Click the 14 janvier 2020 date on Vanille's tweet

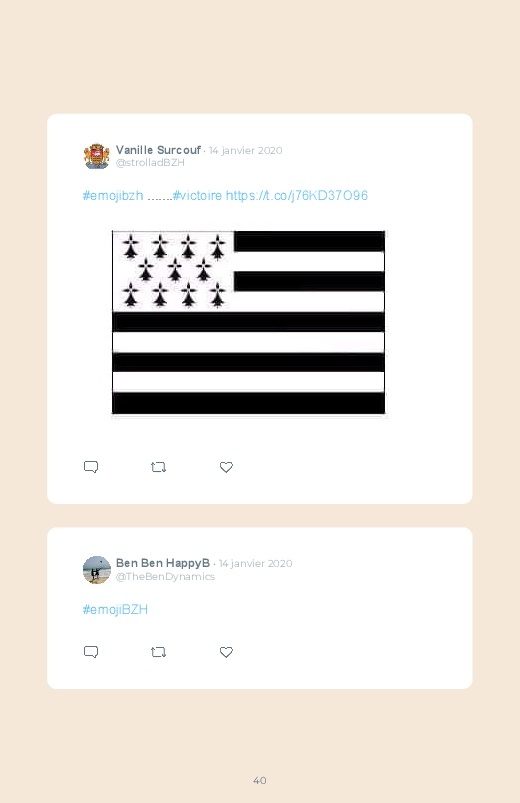245,151
